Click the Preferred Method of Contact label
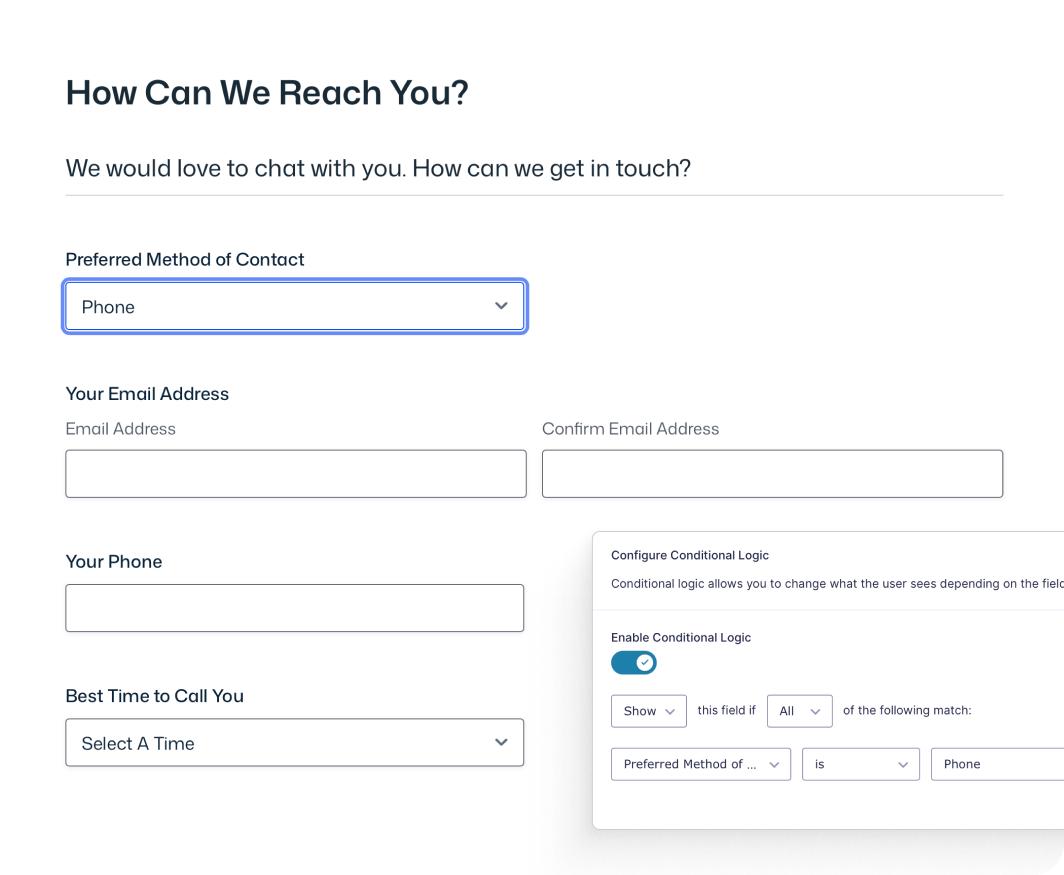The width and height of the screenshot is (1064, 875). click(185, 259)
